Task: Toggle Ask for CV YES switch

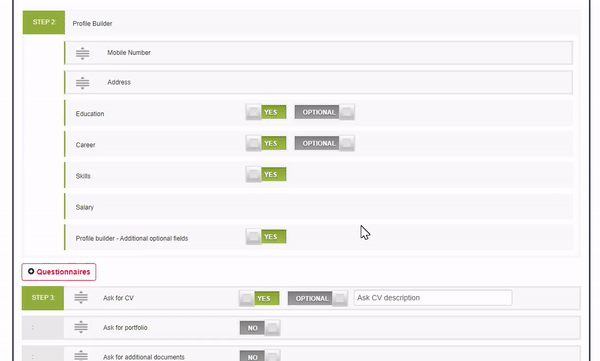Action: [259, 298]
